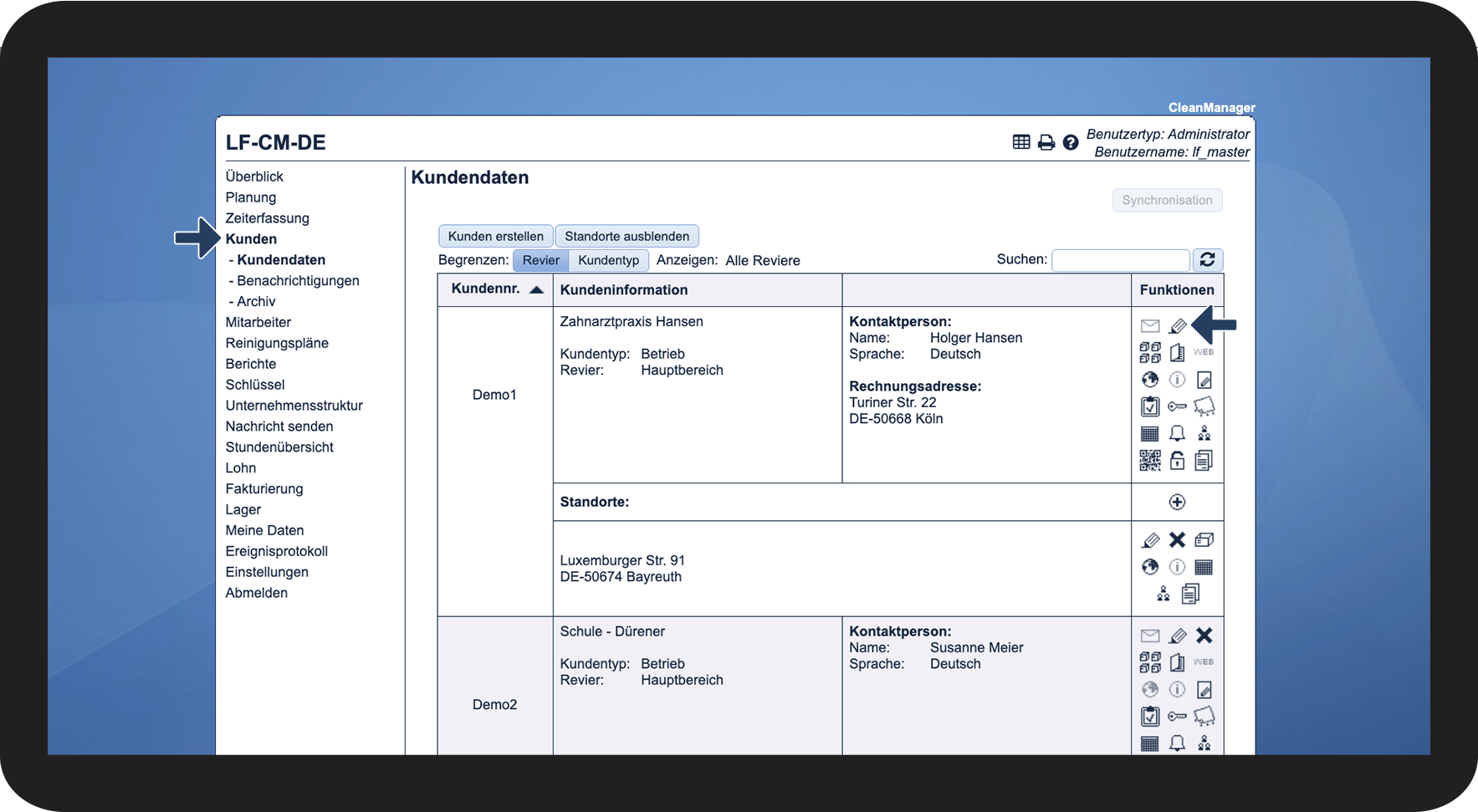Viewport: 1478px width, 812px height.
Task: Click the open padlock icon for Demo1
Action: click(1177, 460)
